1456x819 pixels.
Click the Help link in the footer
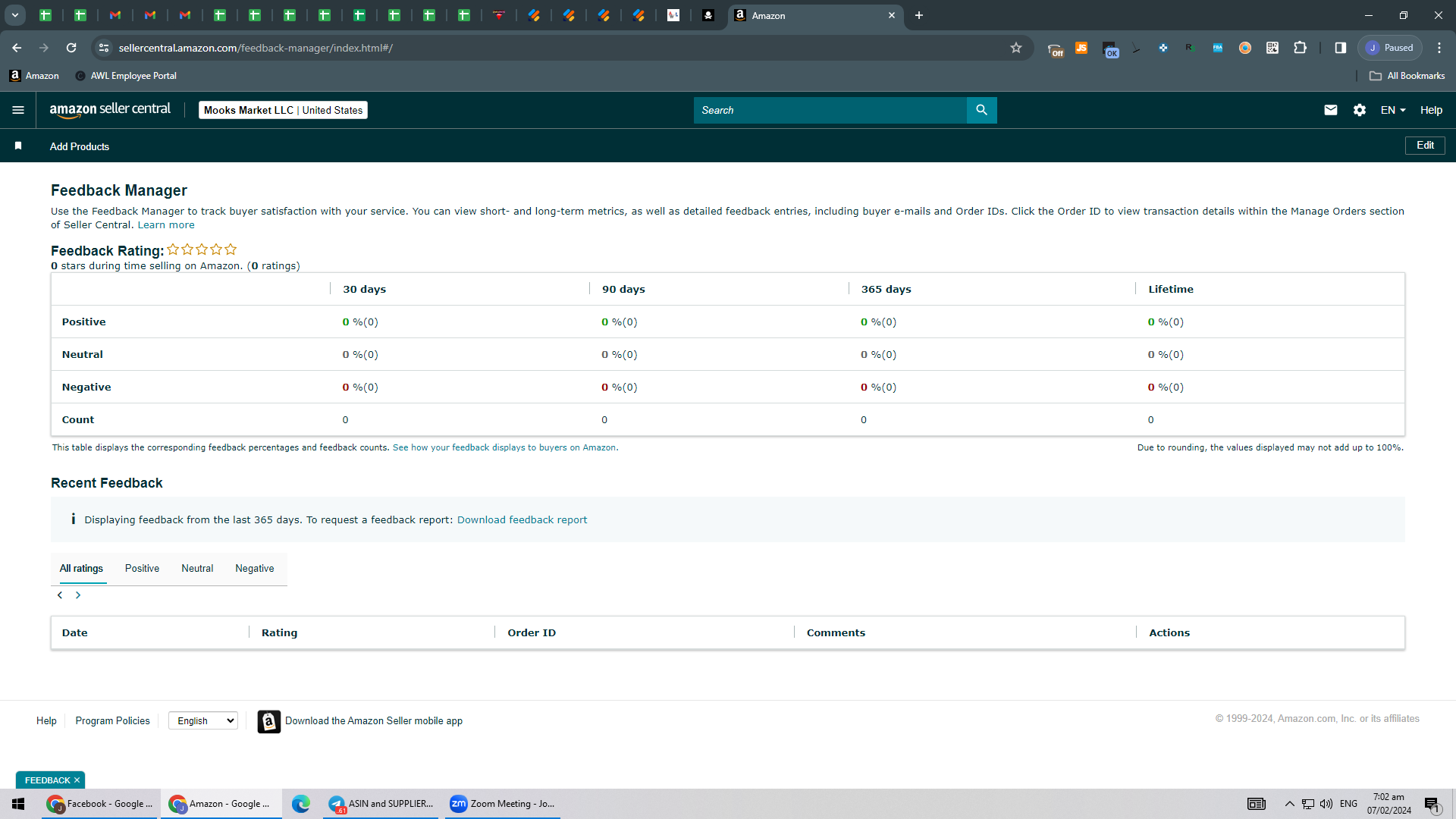[x=46, y=721]
